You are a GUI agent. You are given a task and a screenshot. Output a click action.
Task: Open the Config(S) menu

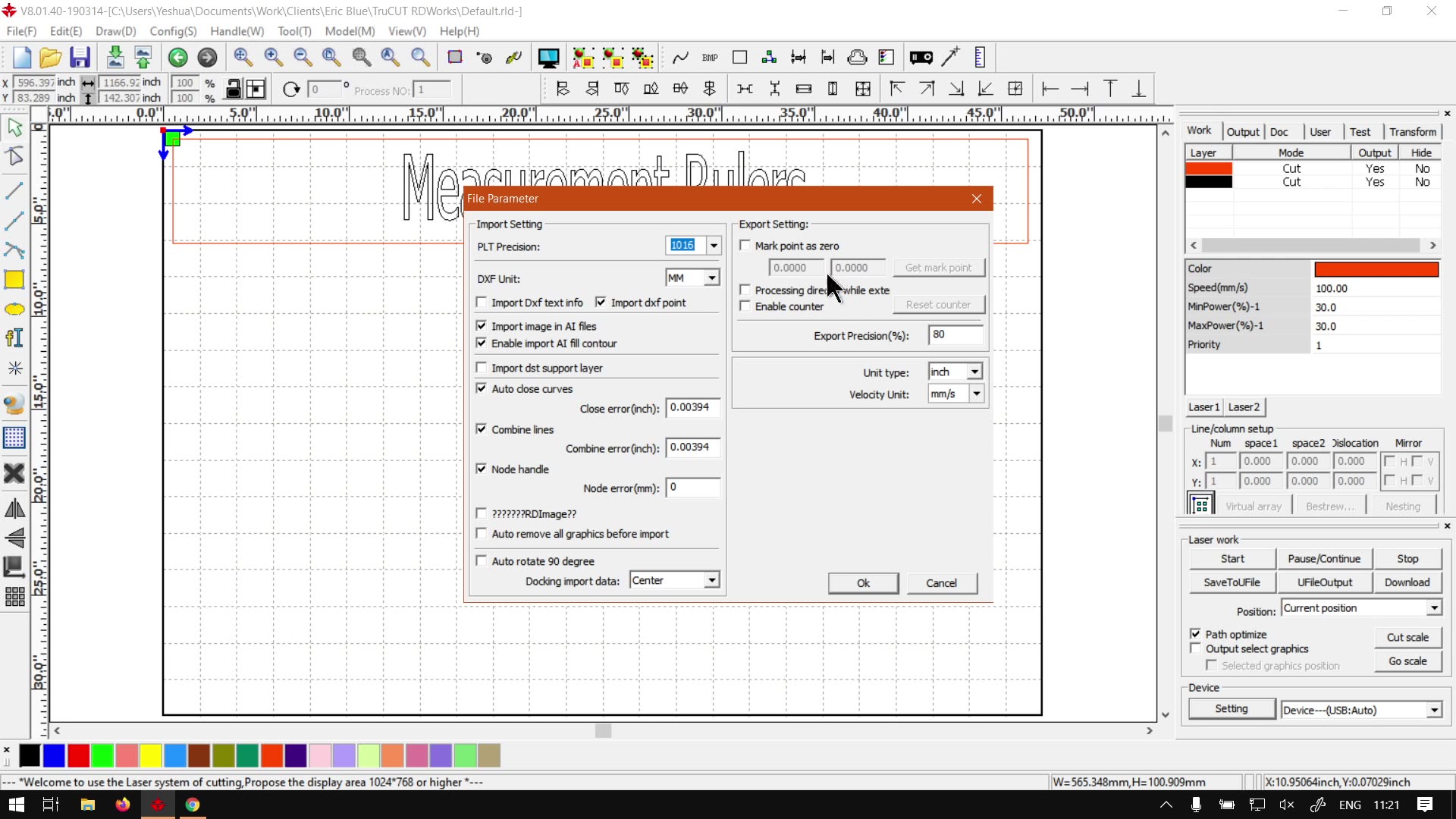[173, 31]
